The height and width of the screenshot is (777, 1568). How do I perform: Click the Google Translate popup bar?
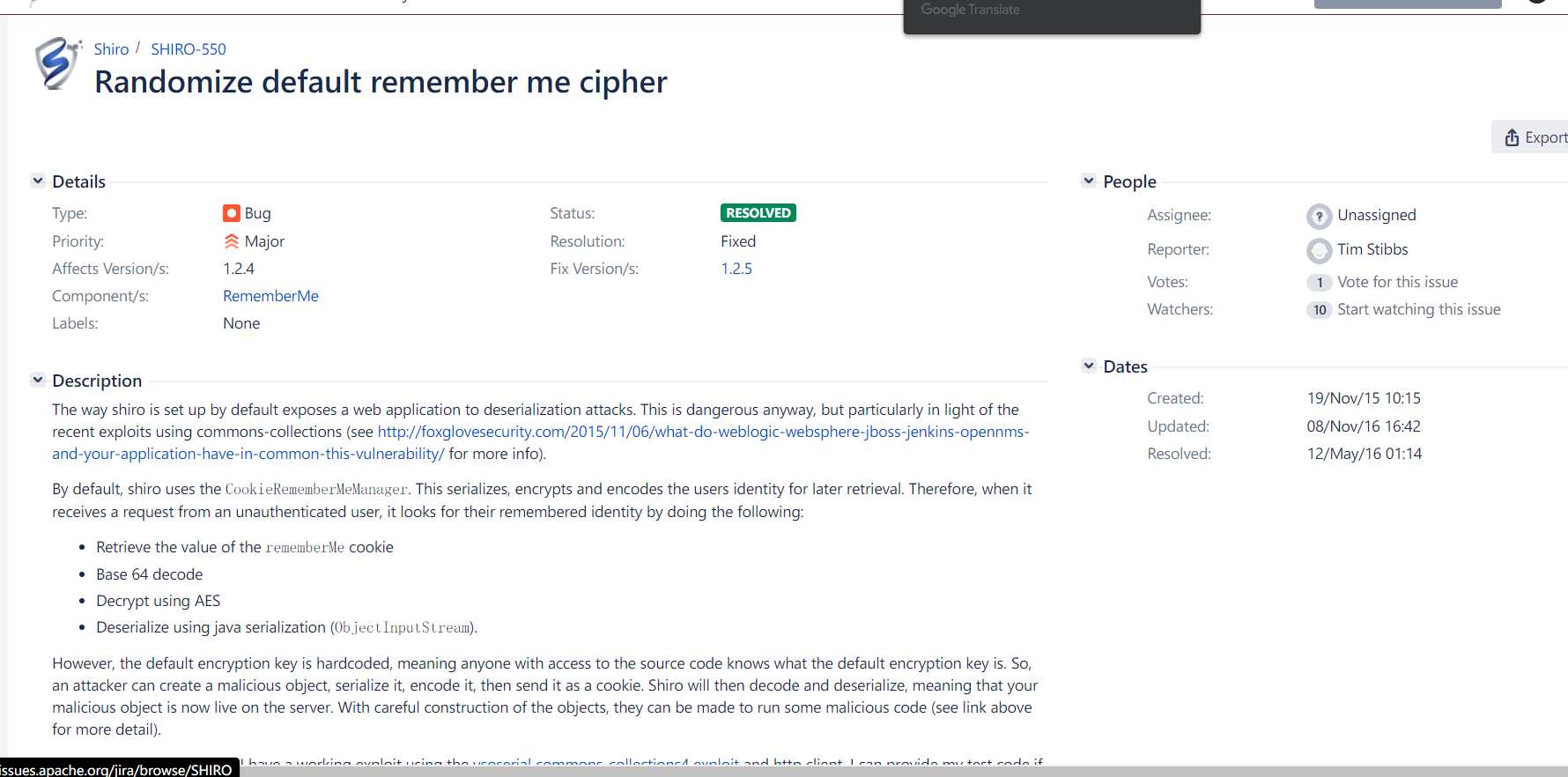1052,16
